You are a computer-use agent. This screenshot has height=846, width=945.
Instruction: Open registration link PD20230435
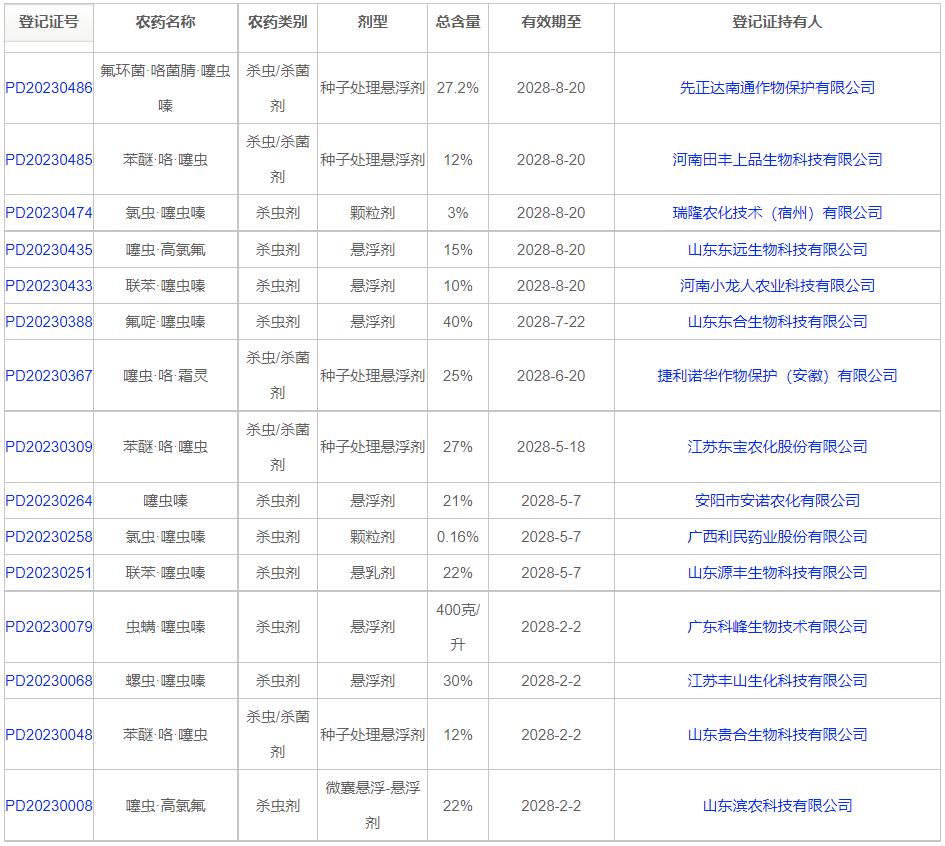49,249
